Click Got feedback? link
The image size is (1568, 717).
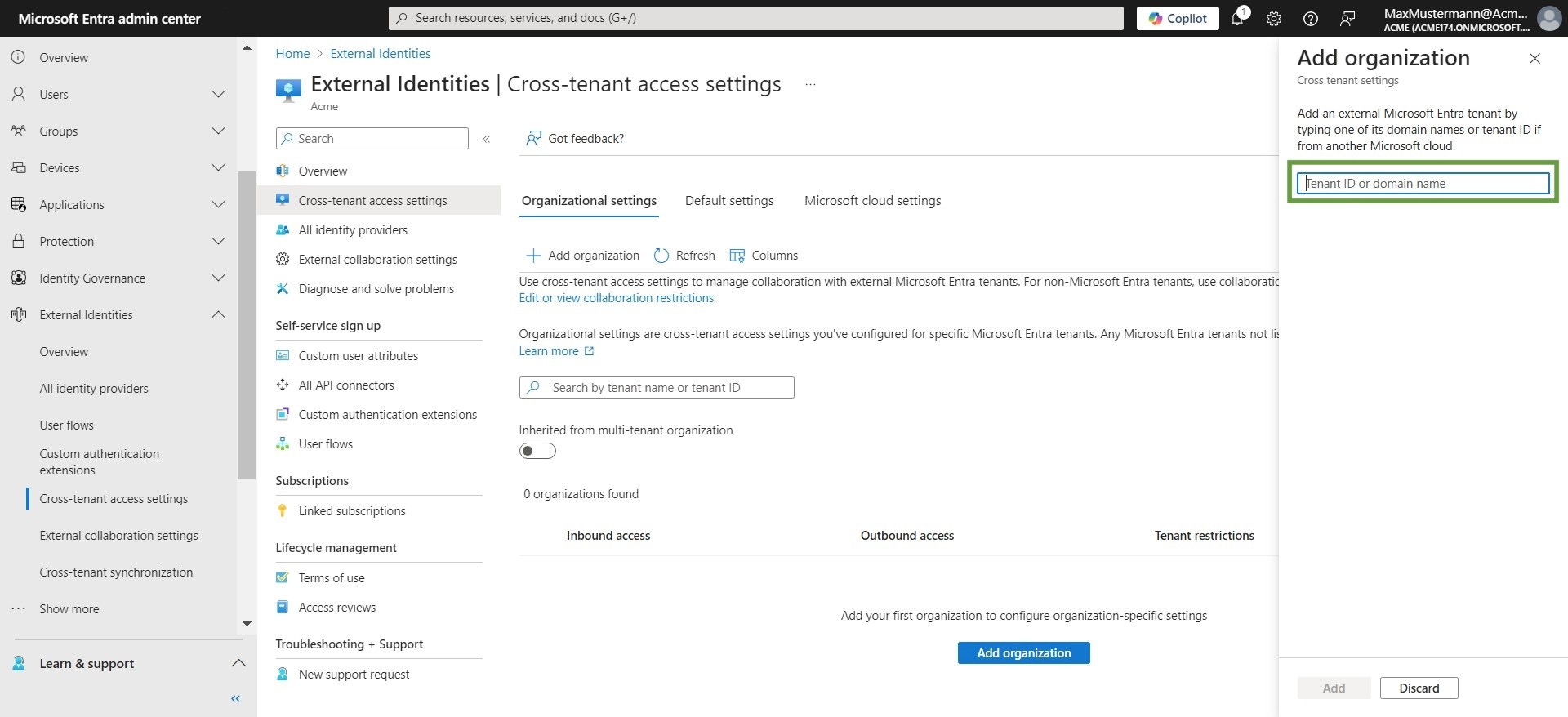[x=575, y=138]
